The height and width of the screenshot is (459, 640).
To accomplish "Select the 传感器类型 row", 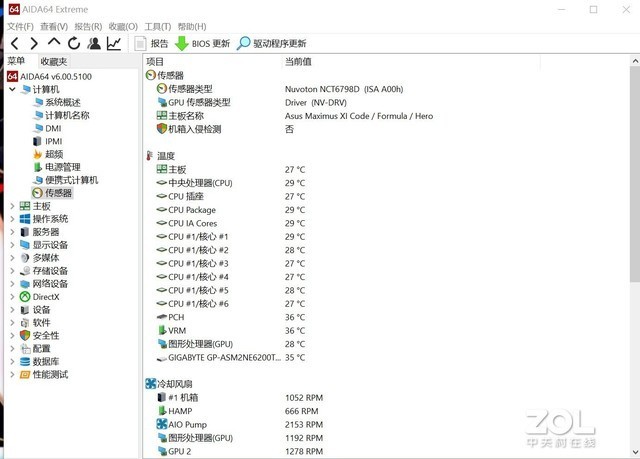I will (280, 89).
